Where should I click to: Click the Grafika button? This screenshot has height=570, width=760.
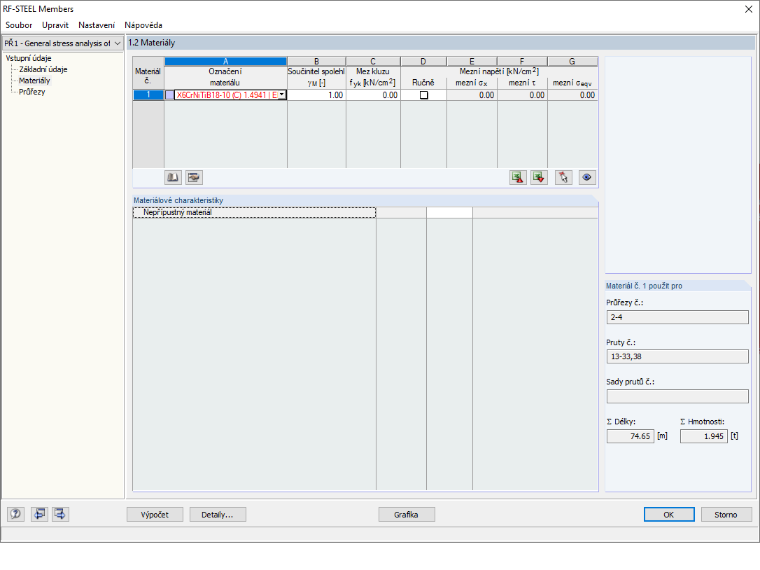406,515
